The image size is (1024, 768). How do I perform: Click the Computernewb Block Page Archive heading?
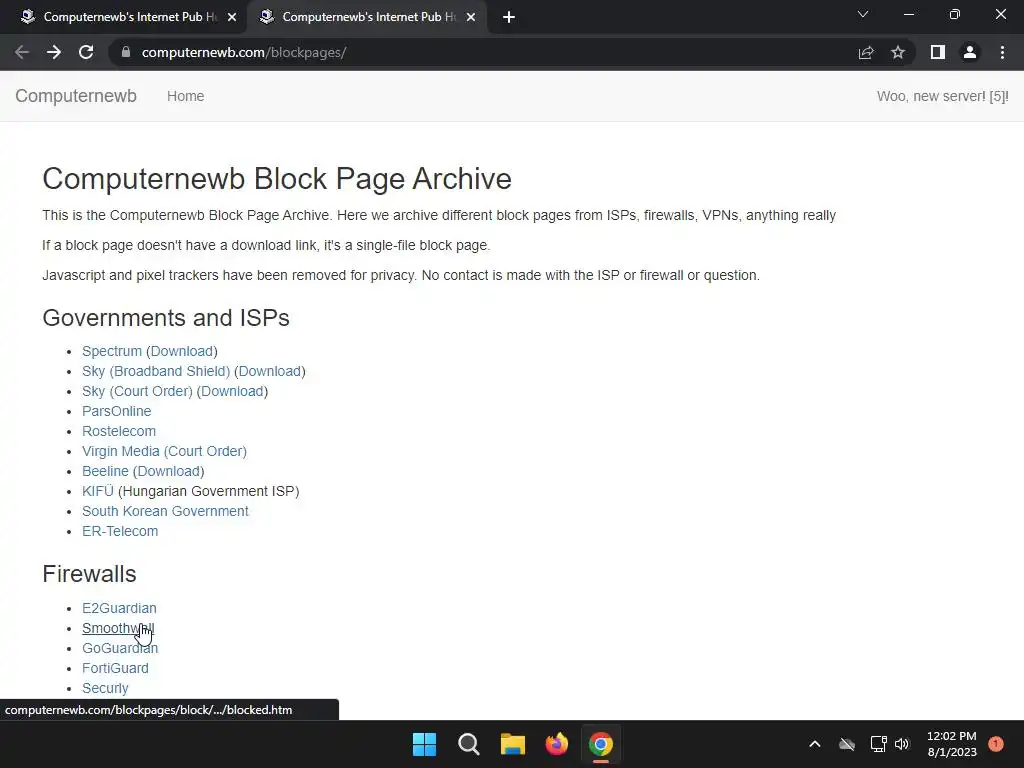tap(277, 179)
